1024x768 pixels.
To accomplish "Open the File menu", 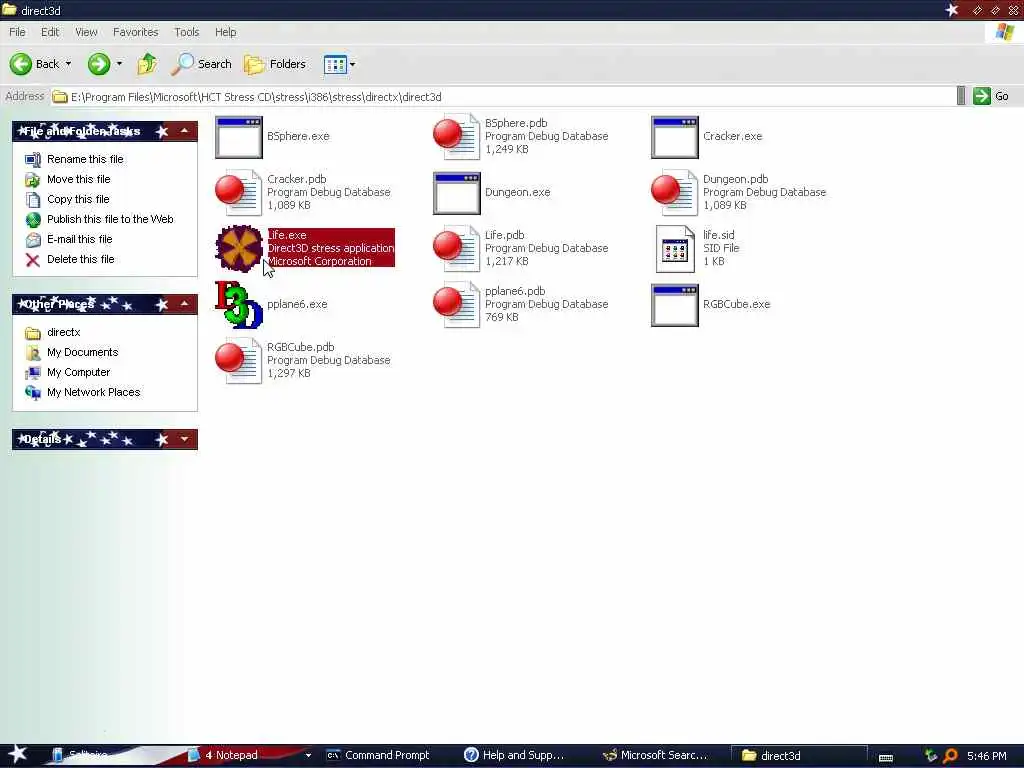I will pos(17,32).
